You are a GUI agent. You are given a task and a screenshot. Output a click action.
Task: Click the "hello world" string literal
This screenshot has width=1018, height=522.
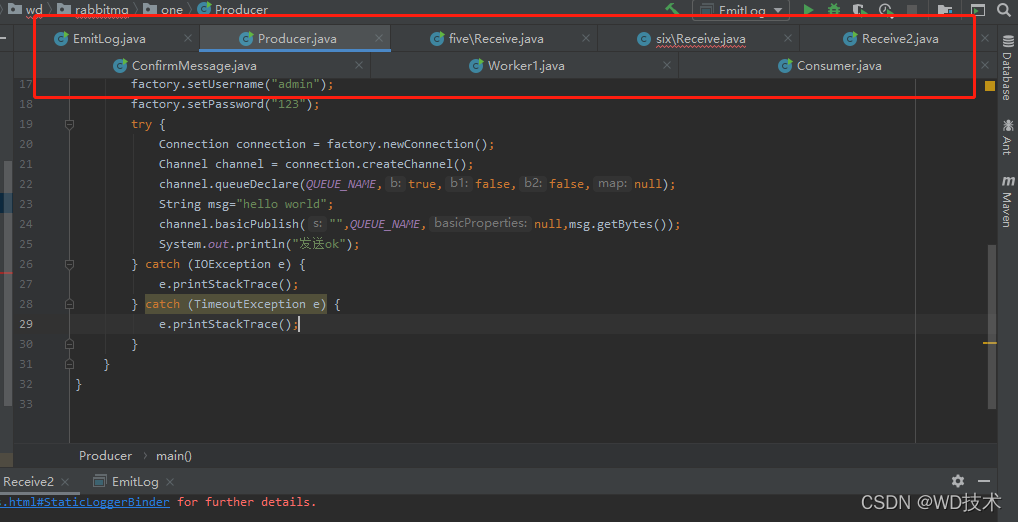[x=282, y=205]
